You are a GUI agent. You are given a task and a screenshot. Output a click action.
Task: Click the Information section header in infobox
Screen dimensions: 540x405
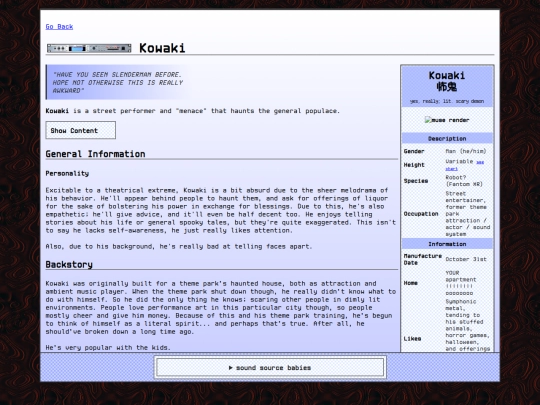click(447, 244)
